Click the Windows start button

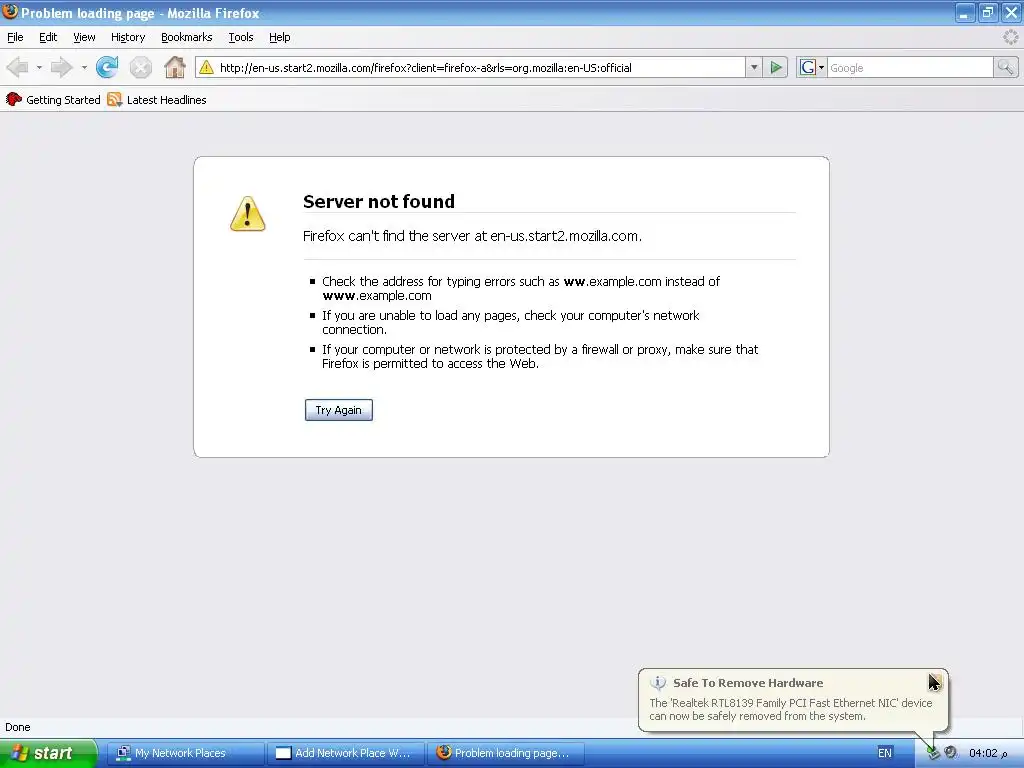click(48, 753)
